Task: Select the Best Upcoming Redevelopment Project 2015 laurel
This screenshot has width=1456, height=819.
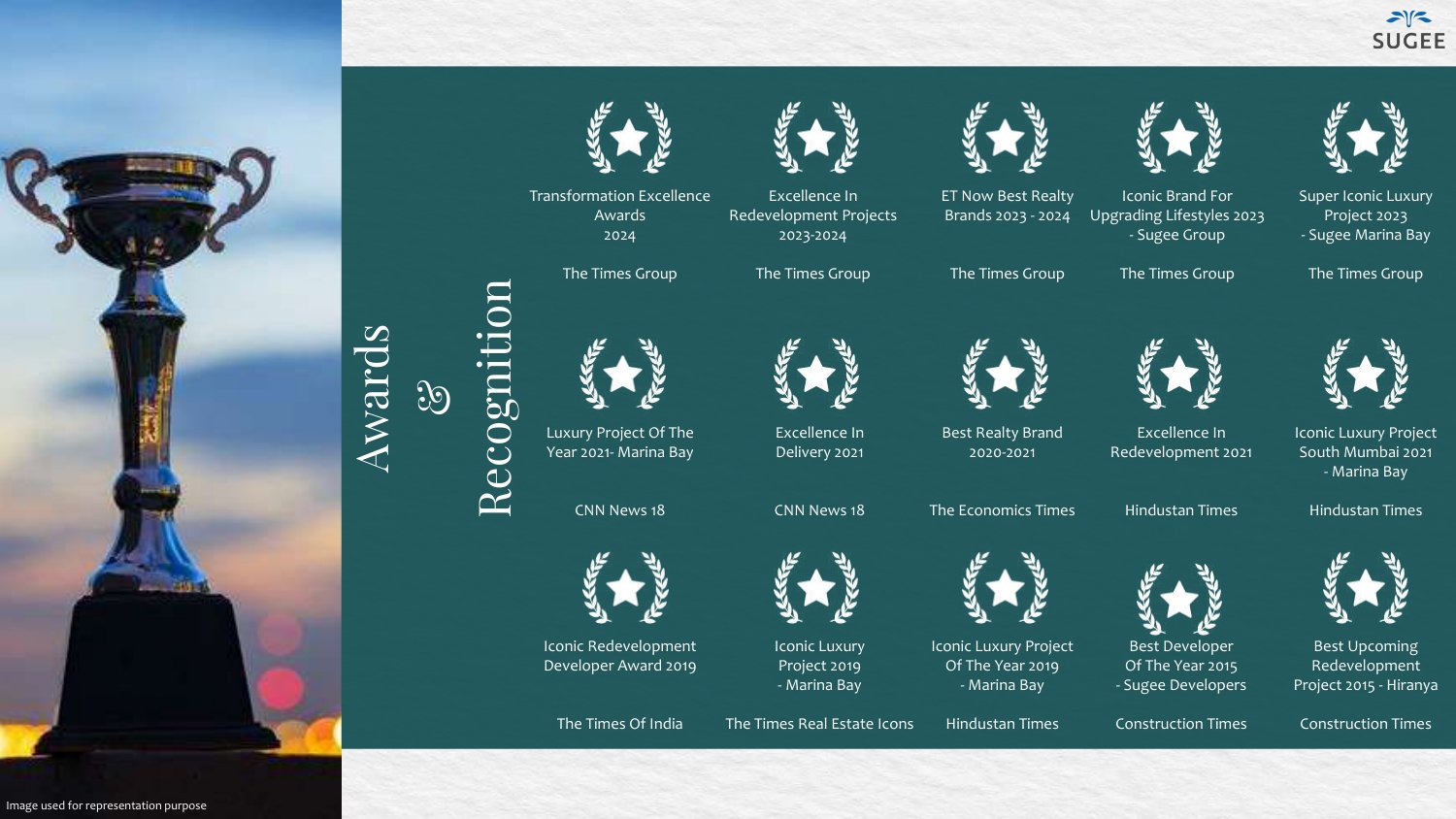Action: click(x=1366, y=588)
